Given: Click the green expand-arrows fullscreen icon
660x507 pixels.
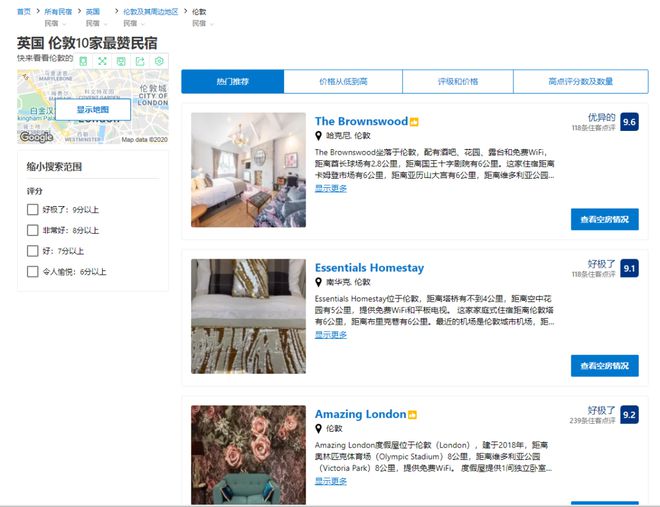Looking at the screenshot, I should tap(102, 61).
